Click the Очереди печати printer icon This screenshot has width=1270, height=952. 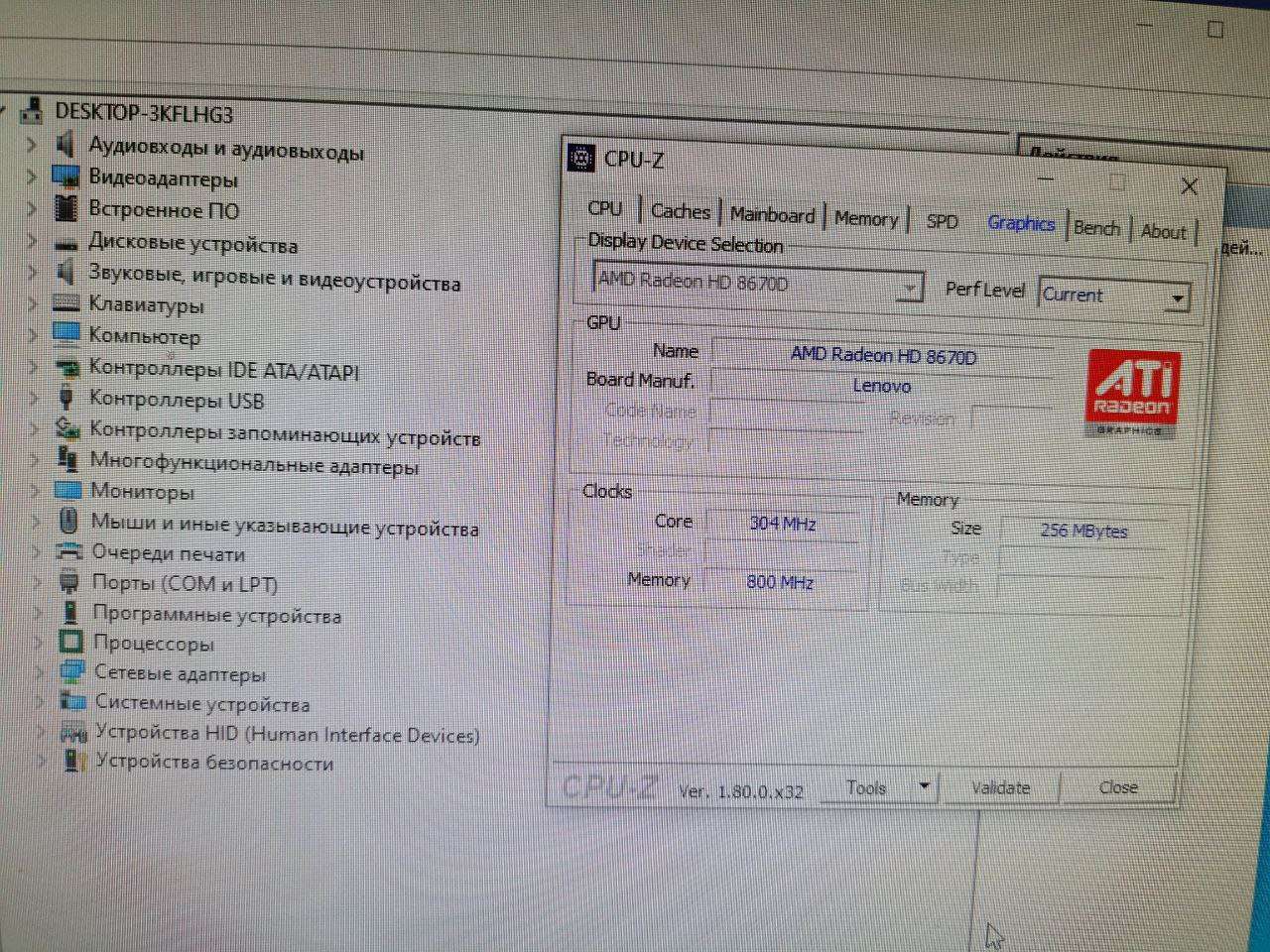coord(68,551)
